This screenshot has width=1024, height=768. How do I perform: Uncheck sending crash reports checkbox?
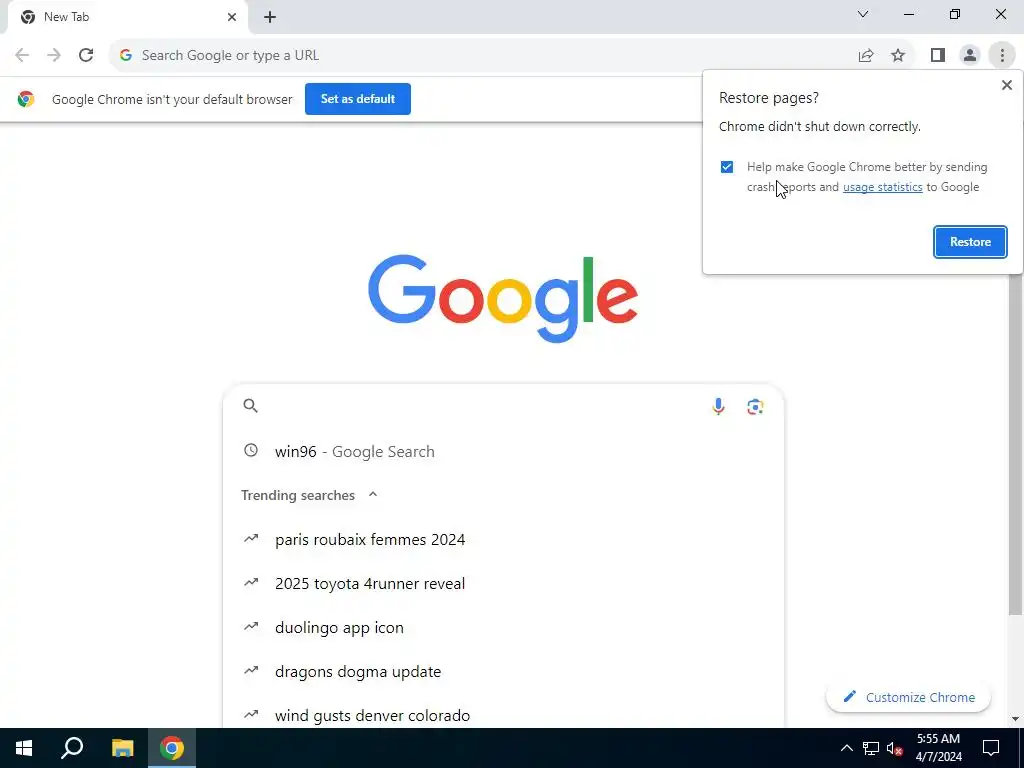click(727, 167)
